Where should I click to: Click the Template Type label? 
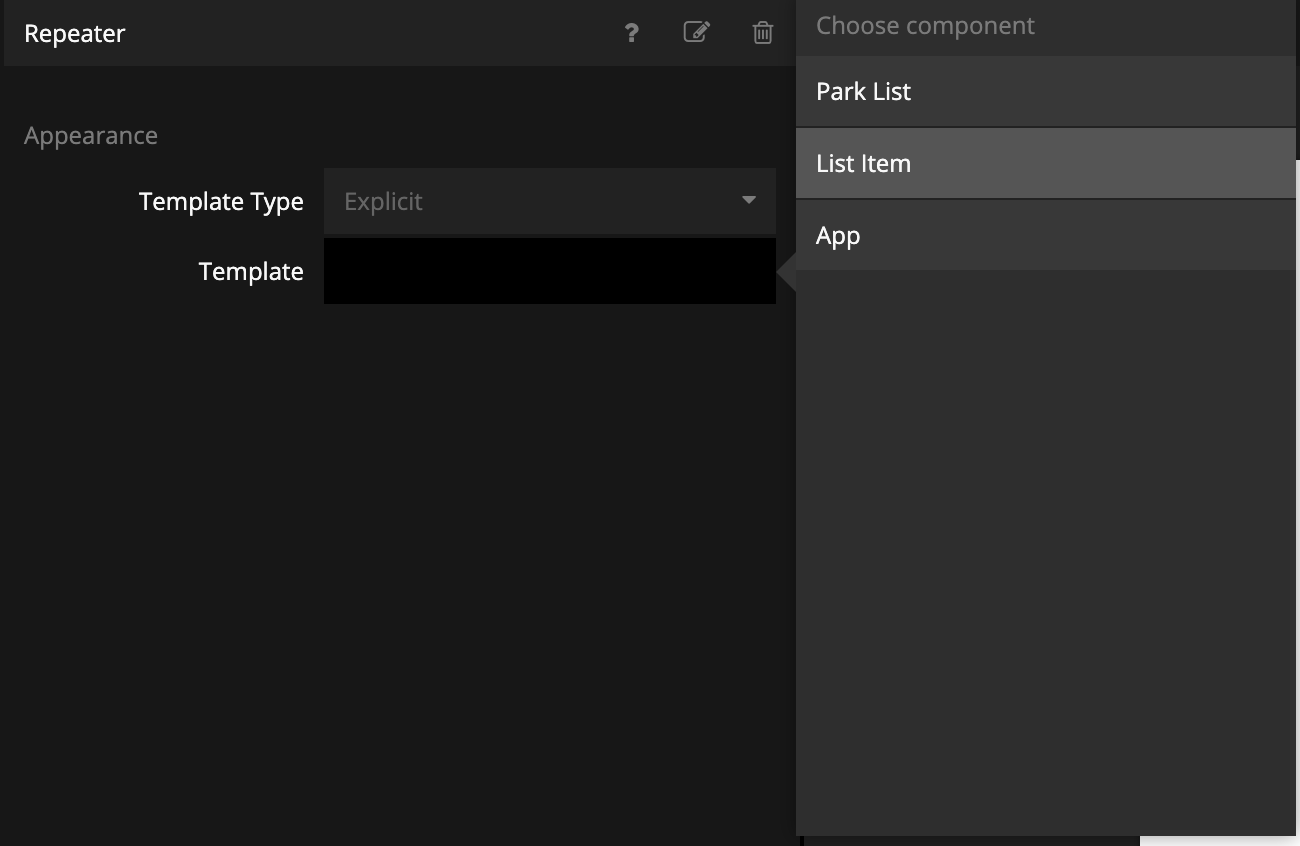pyautogui.click(x=221, y=202)
